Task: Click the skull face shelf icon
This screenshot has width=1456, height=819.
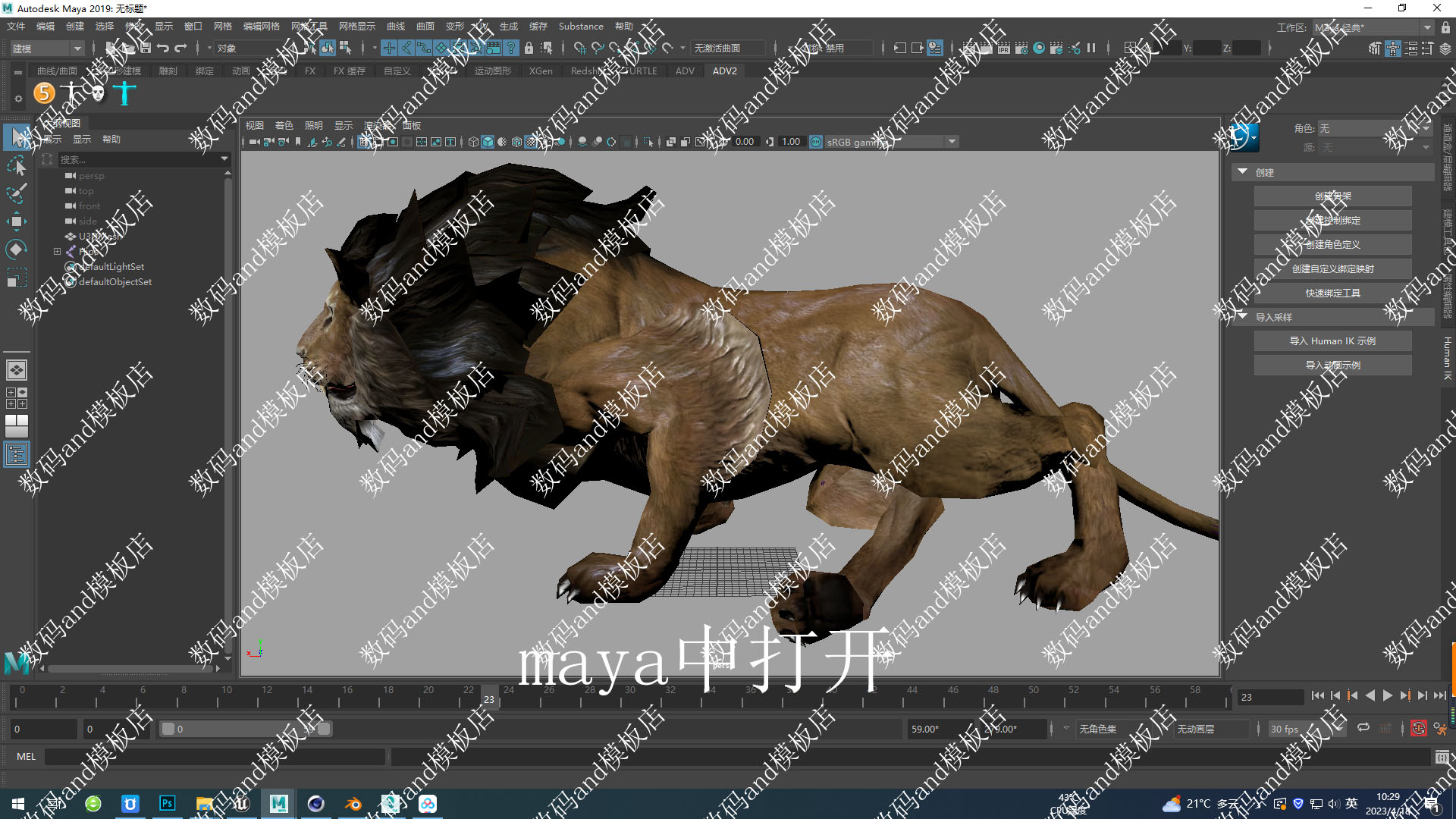Action: pos(98,93)
